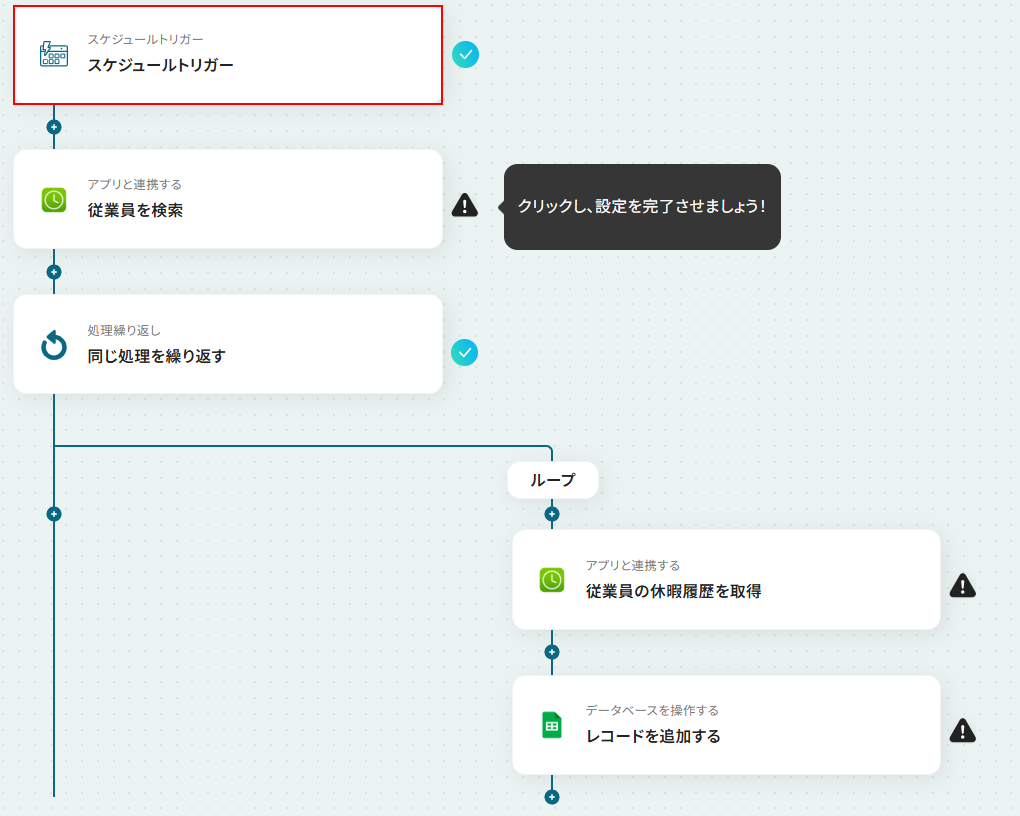This screenshot has height=816, width=1020.
Task: Click the warning icon beside レコードを追加する
Action: tap(962, 731)
